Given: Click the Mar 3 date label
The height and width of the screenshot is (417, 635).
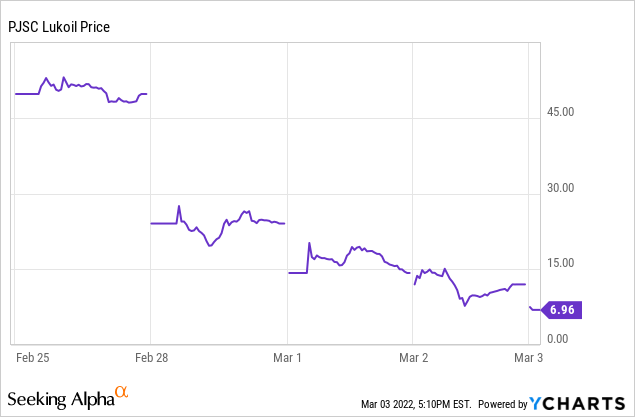Looking at the screenshot, I should tap(528, 357).
